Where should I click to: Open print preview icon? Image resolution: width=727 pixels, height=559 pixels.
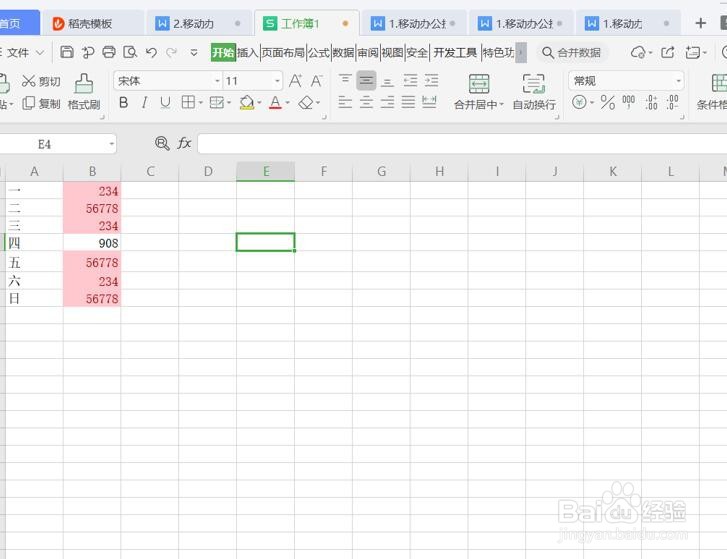pos(130,52)
